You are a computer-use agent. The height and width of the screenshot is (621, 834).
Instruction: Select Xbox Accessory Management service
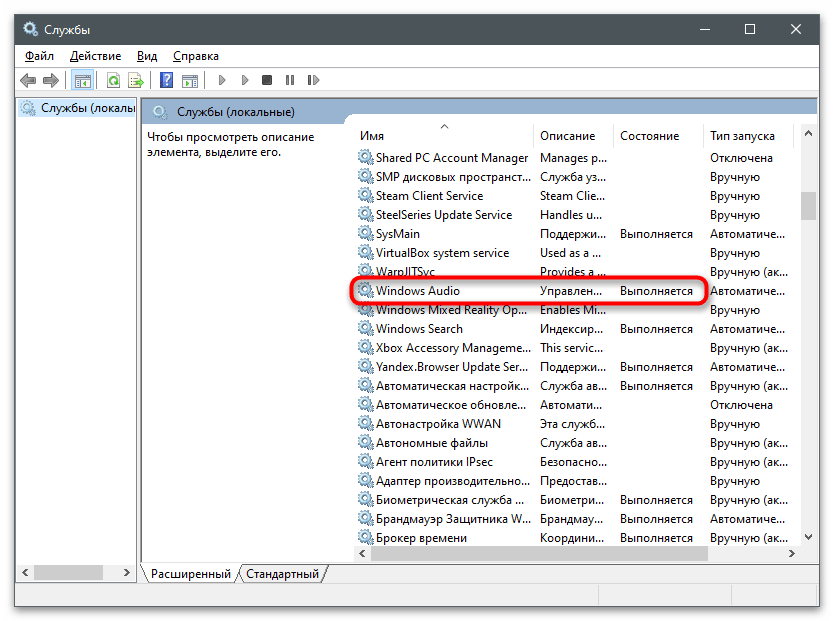pyautogui.click(x=574, y=348)
